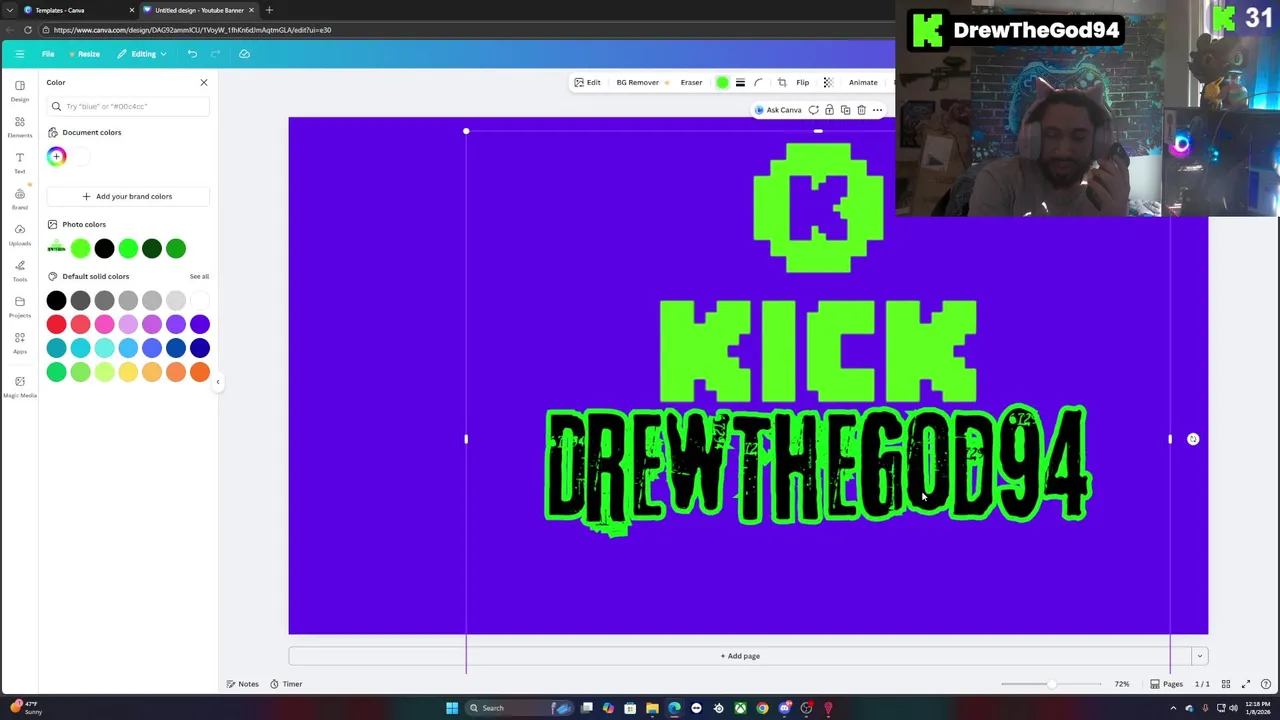Open the Magic Media panel
Screen dimensions: 1280x720
(x=19, y=386)
